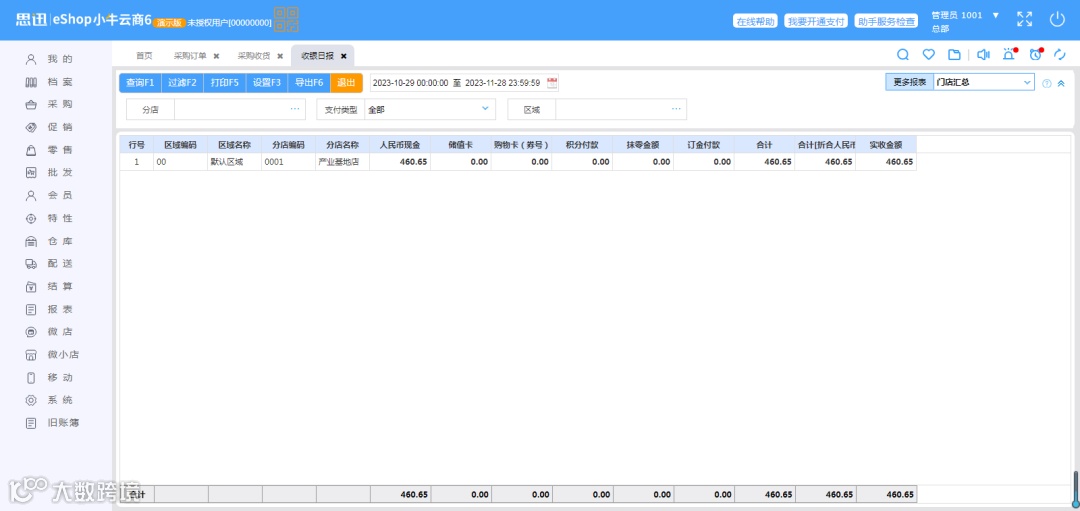The image size is (1080, 511).
Task: Collapse the filter panel chevron
Action: (x=1061, y=83)
